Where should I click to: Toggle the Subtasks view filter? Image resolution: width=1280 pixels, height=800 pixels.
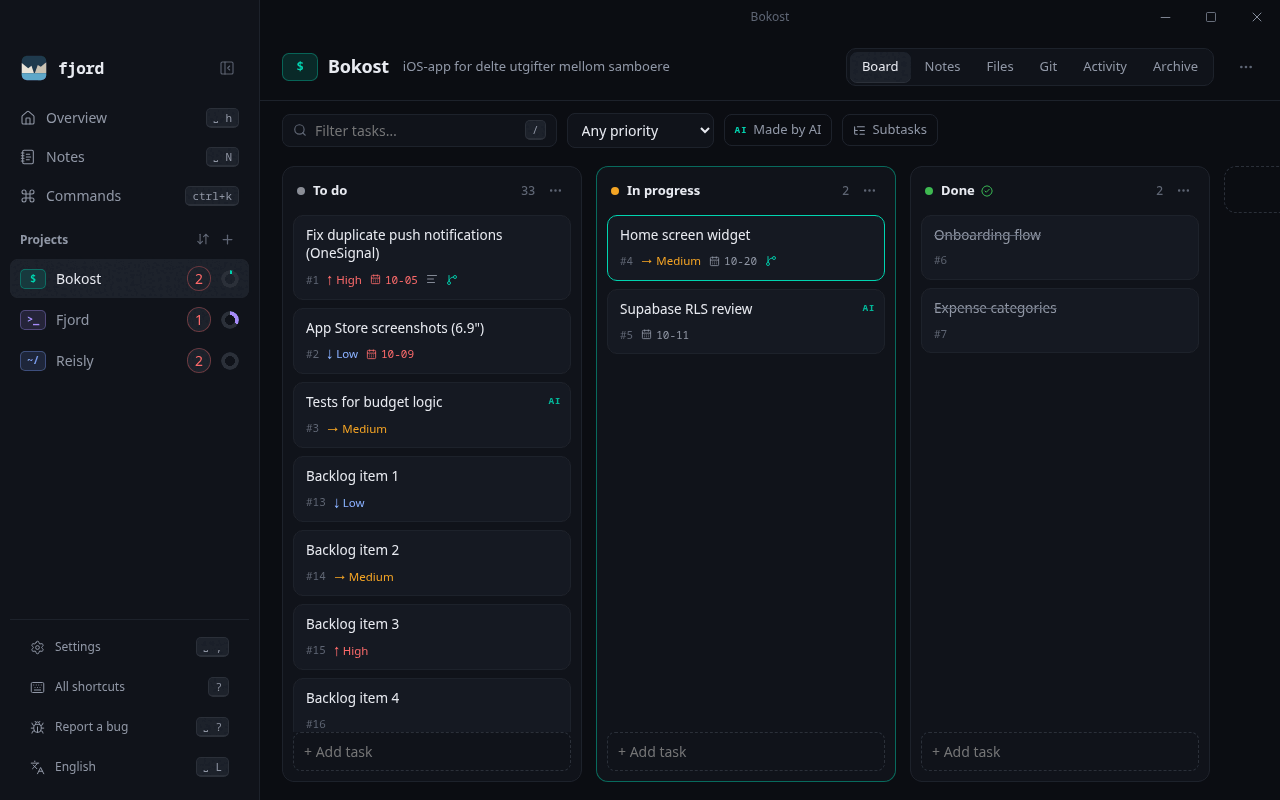(890, 130)
